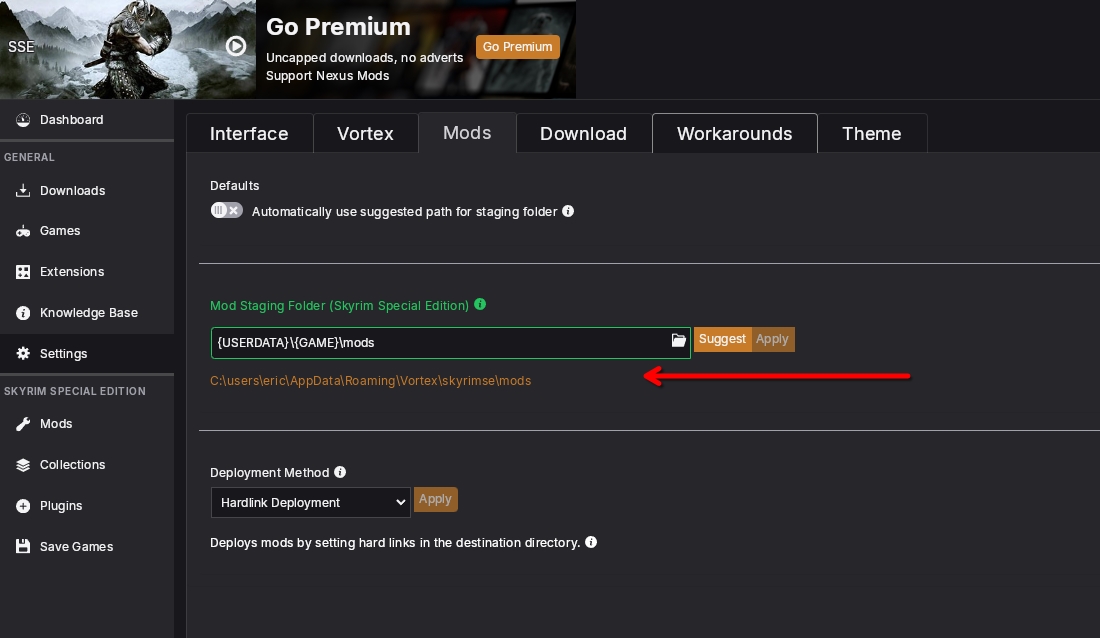Click the Extensions grid icon in sidebar

pyautogui.click(x=23, y=272)
